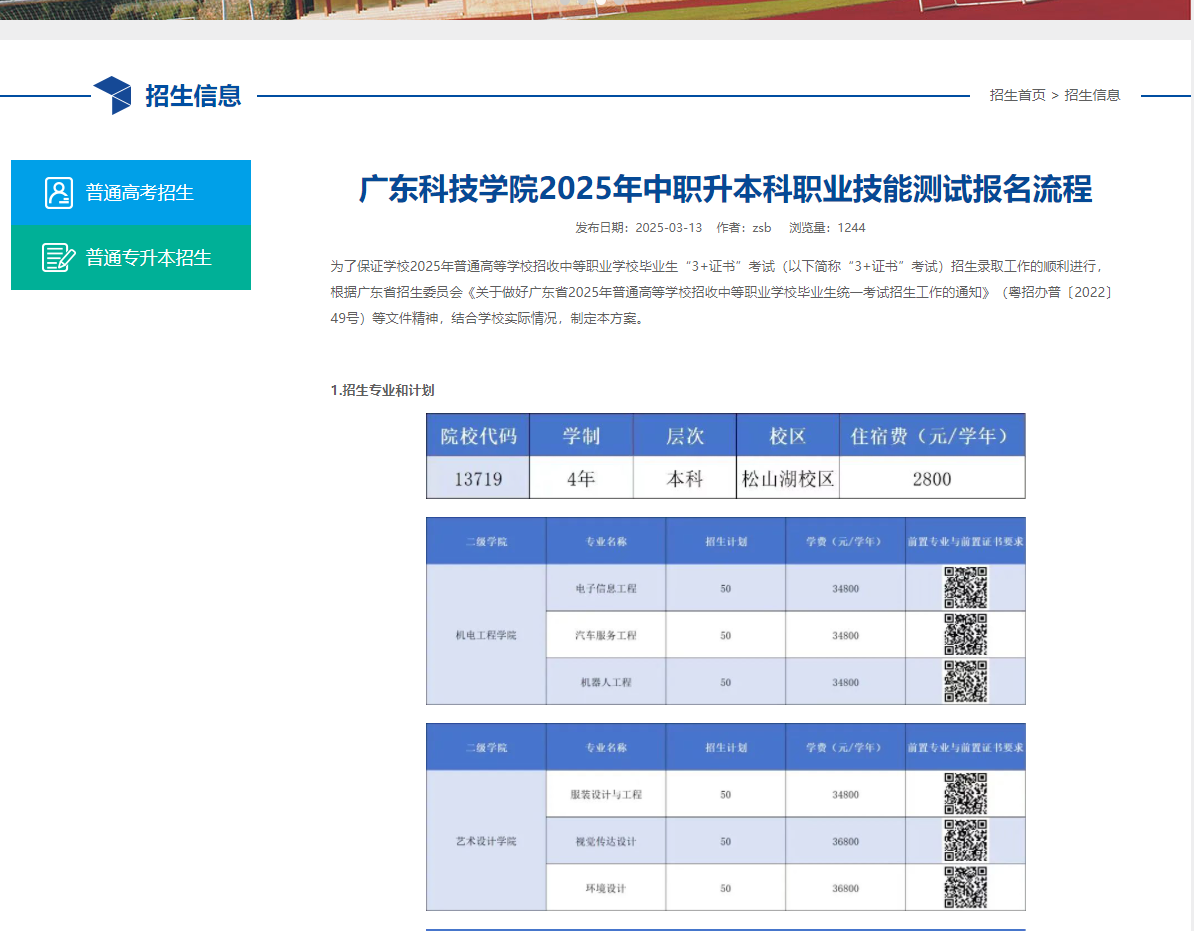
Task: Open the 招生信息 breadcrumb link
Action: (x=1090, y=95)
